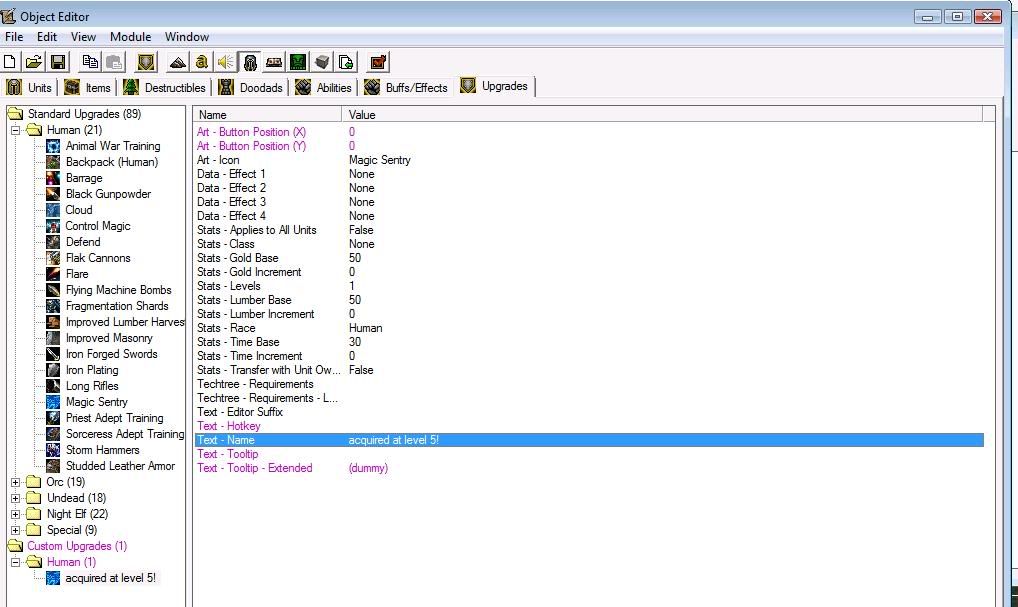
Task: Click the Copy object toolbar icon
Action: [90, 62]
